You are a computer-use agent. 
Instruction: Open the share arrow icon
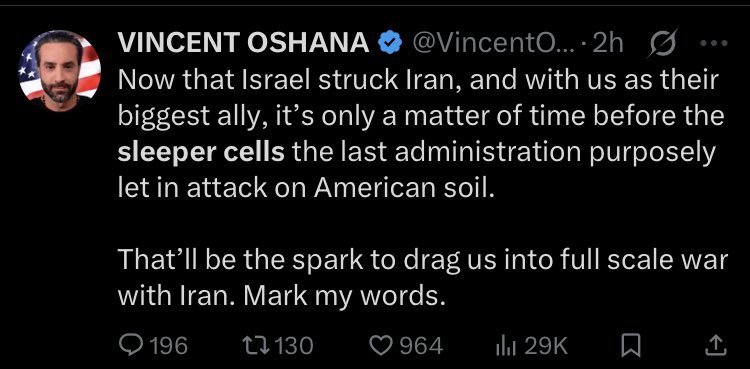tap(717, 345)
